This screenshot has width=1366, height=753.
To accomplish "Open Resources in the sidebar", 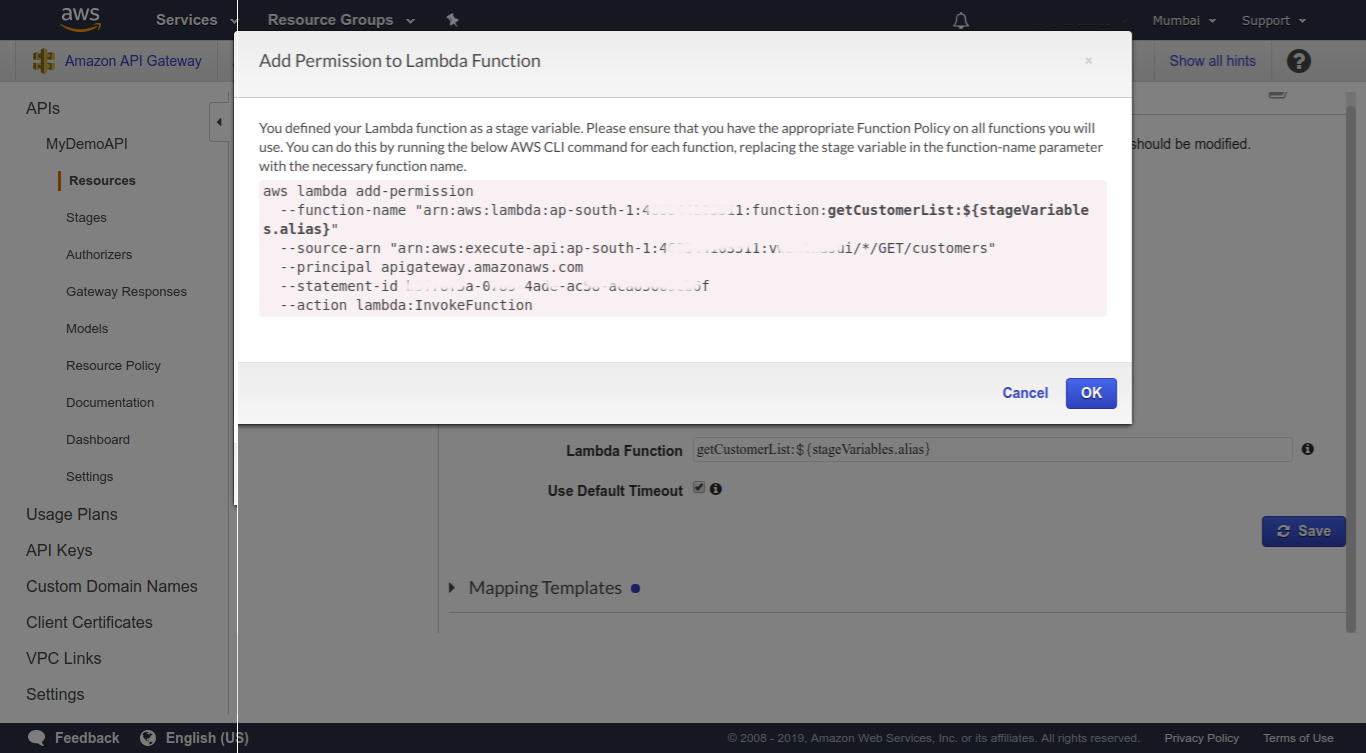I will (x=102, y=181).
